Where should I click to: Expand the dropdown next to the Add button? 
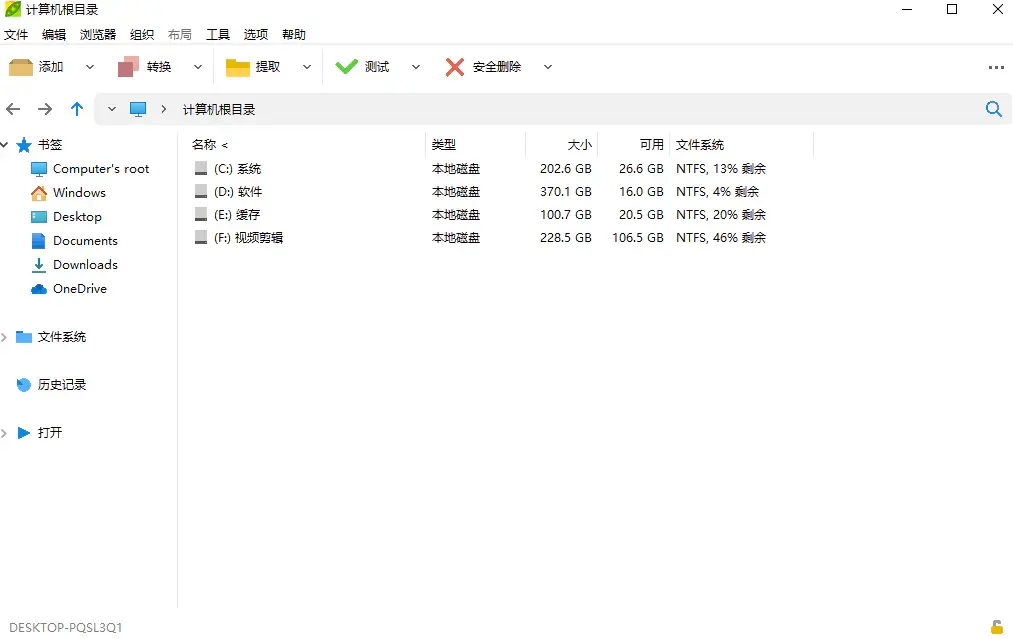[x=89, y=67]
